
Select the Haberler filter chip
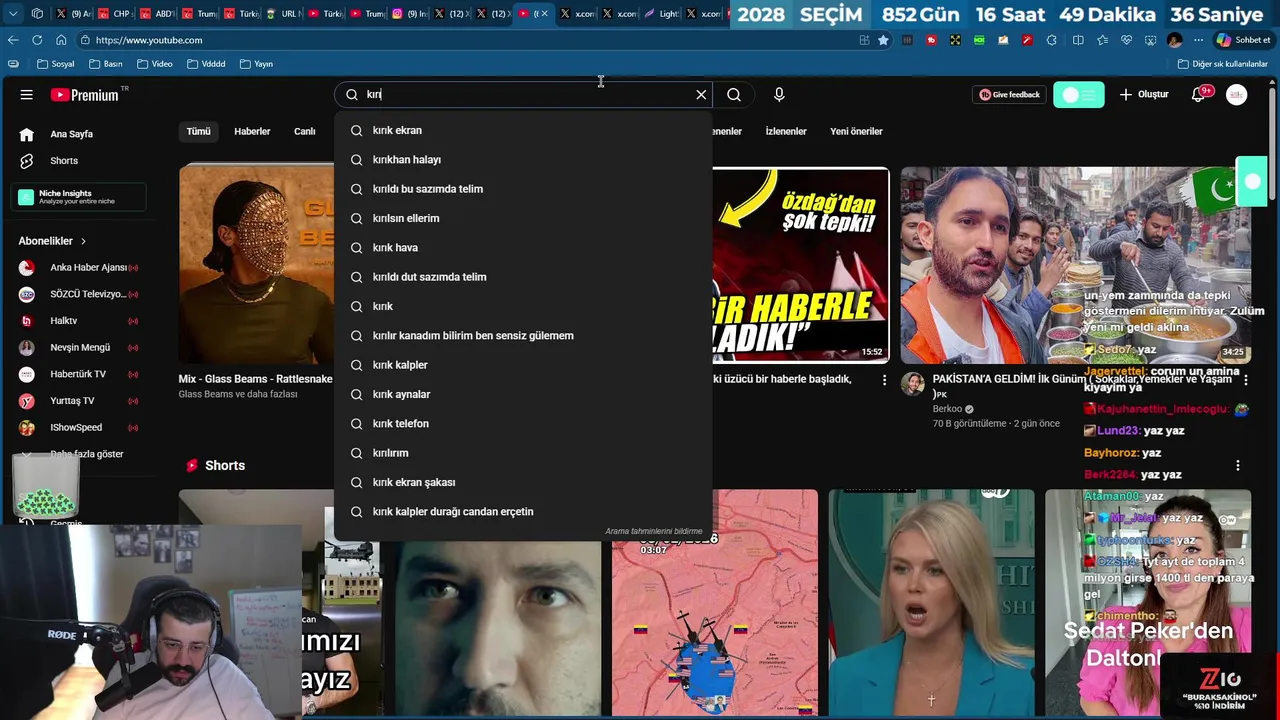click(252, 131)
